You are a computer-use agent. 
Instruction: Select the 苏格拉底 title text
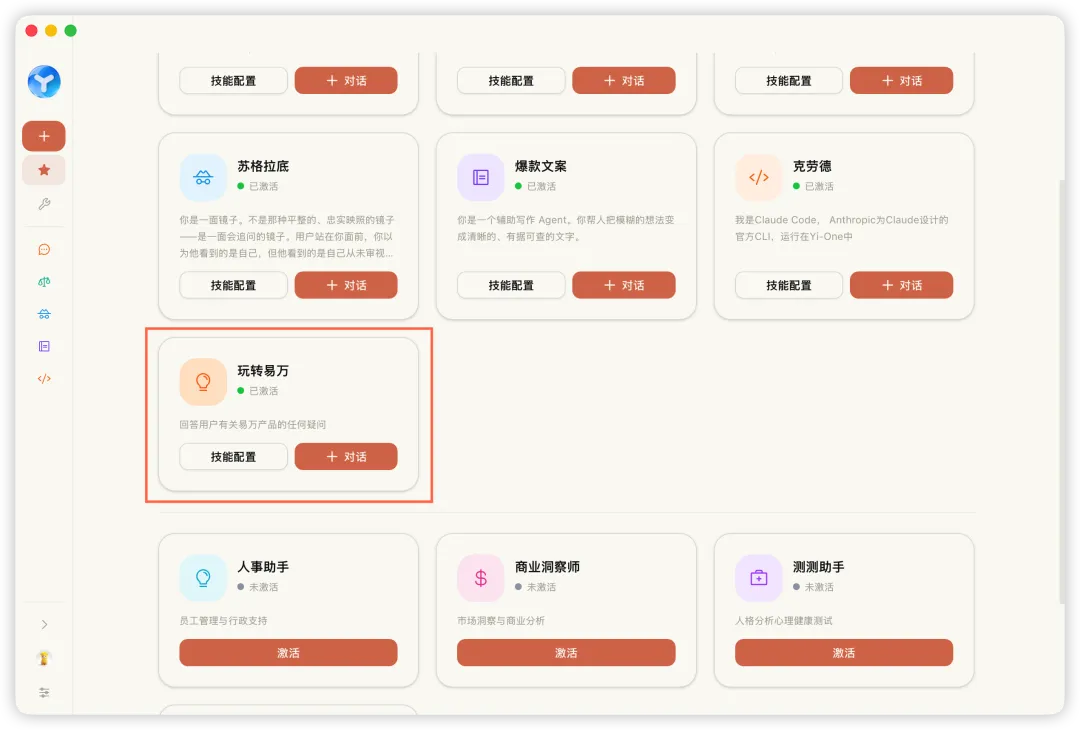pyautogui.click(x=263, y=166)
